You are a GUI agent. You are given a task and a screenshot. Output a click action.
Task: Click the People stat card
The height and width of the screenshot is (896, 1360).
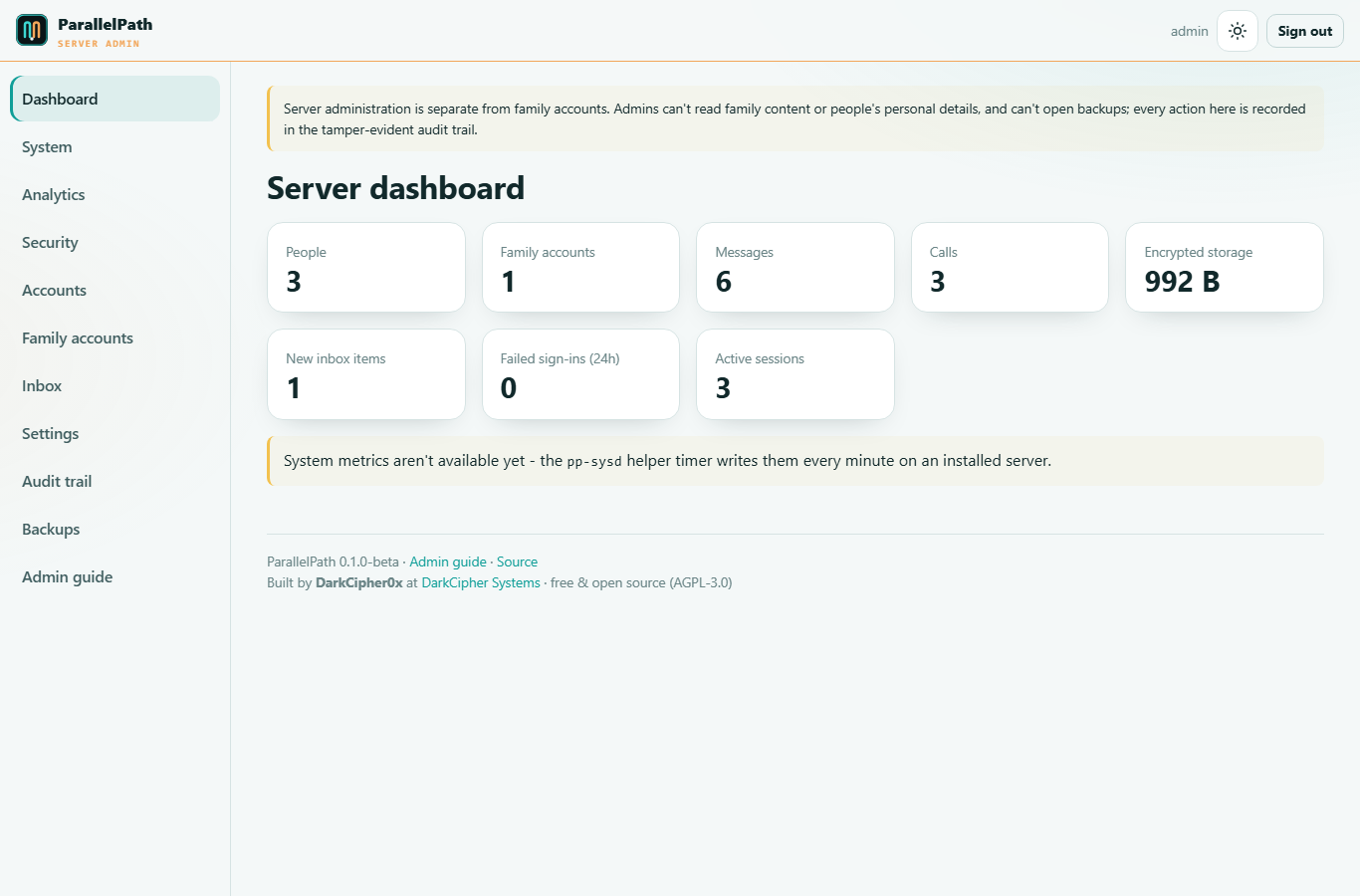click(x=366, y=267)
